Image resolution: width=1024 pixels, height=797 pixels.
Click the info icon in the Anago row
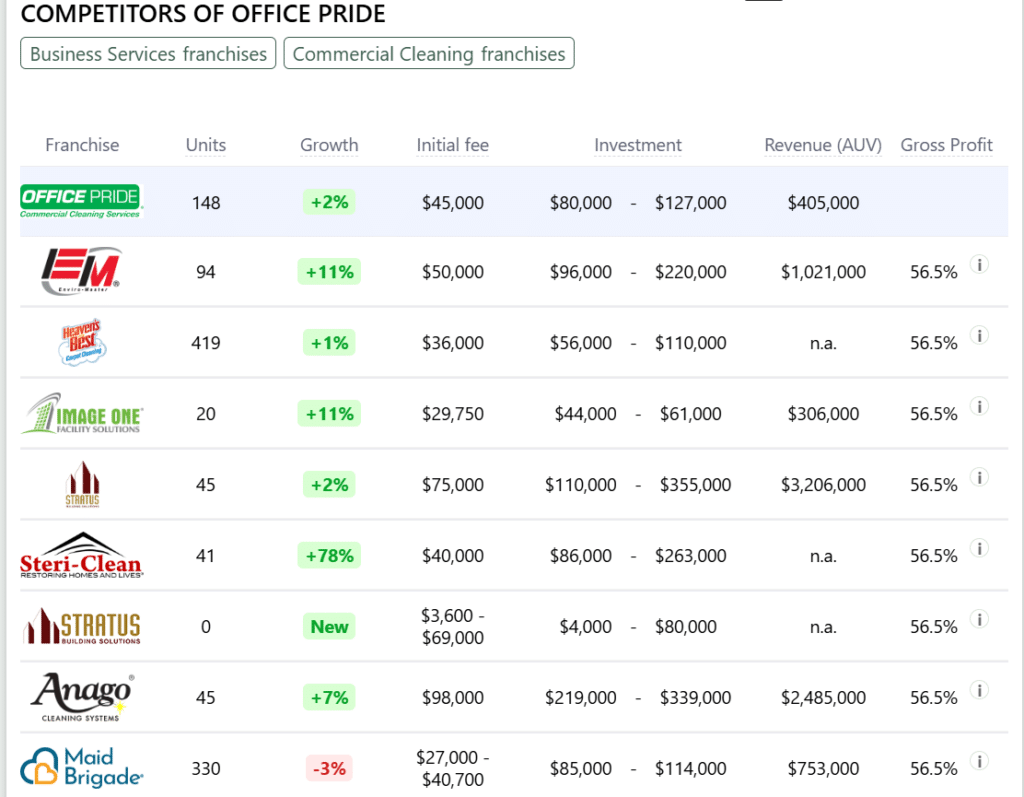click(979, 691)
